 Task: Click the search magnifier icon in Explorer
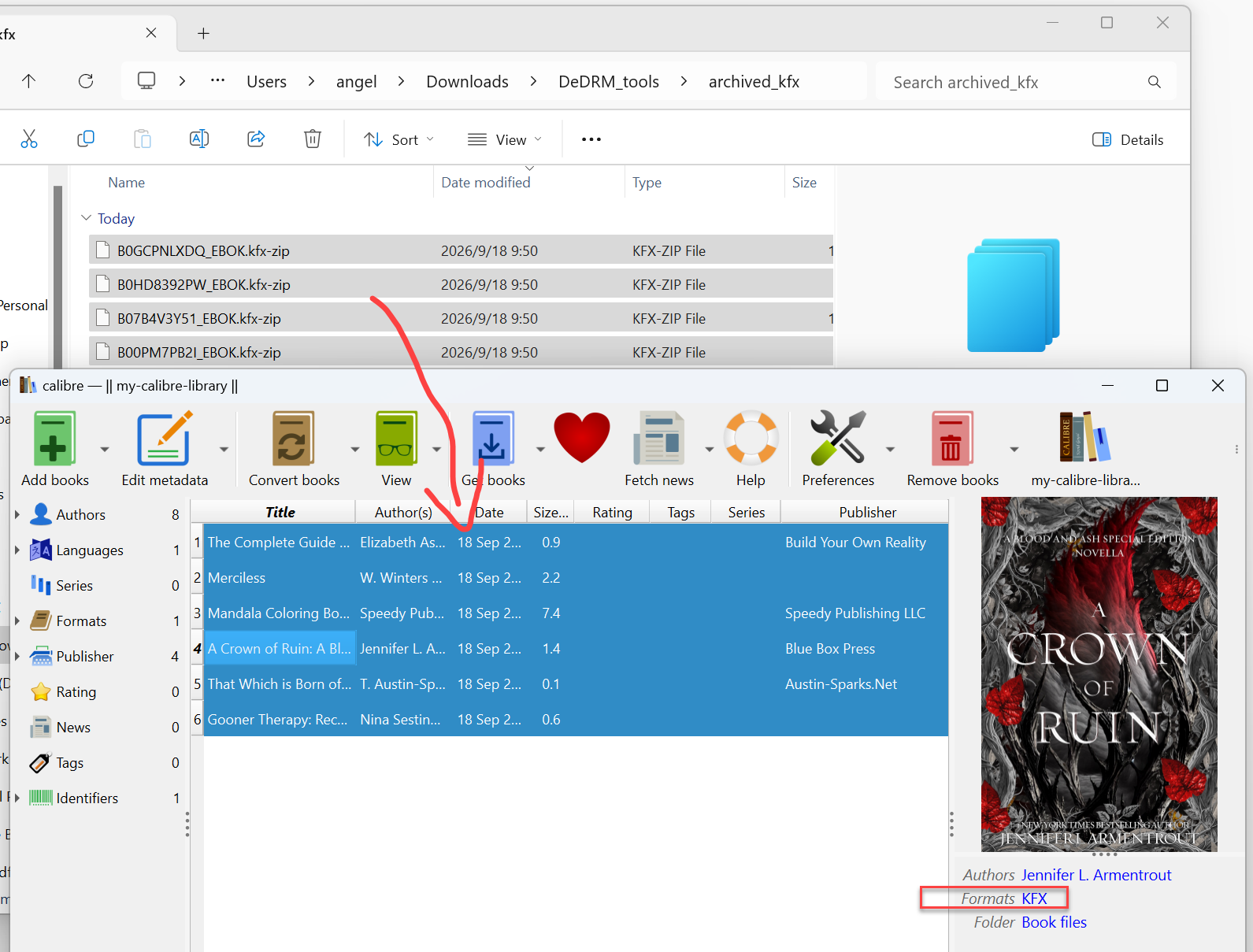[1155, 82]
